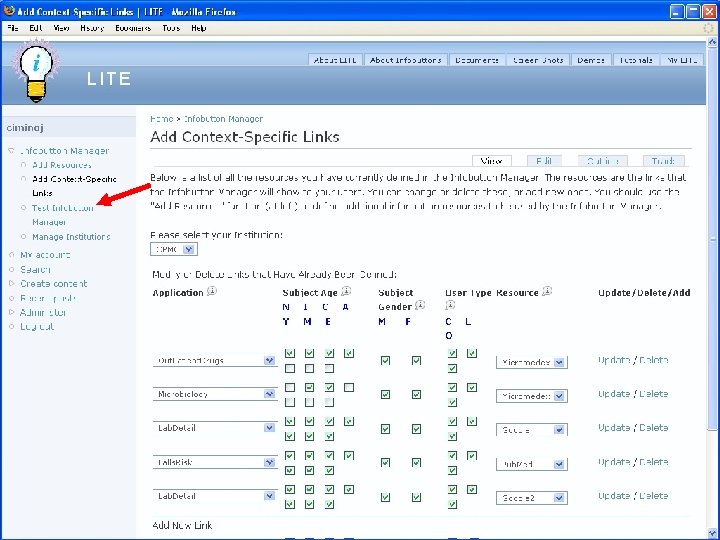Viewport: 720px width, 540px height.
Task: Expand Create content in the sidebar
Action: (11, 284)
